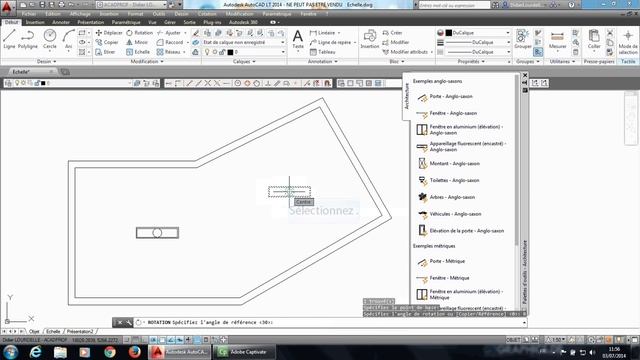Click the Ajuster trim tool

point(169,33)
